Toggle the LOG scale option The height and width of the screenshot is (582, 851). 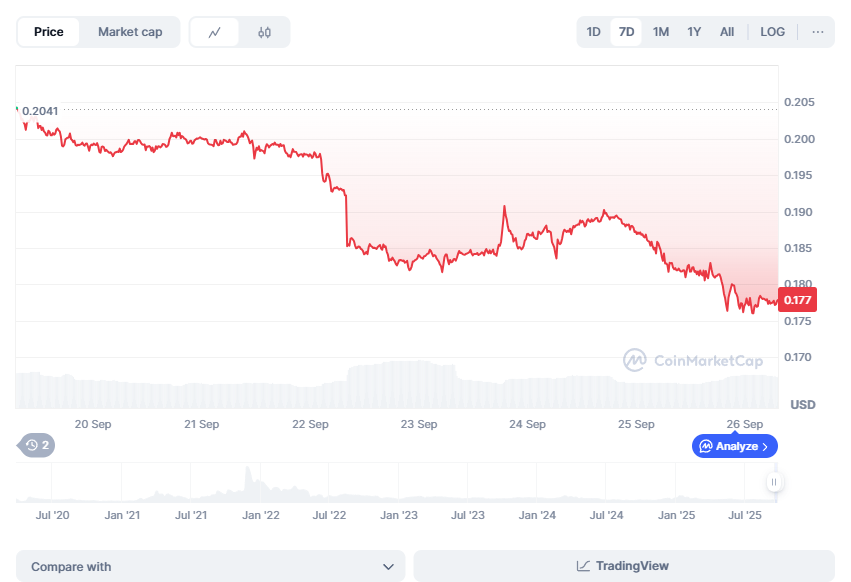pyautogui.click(x=772, y=32)
